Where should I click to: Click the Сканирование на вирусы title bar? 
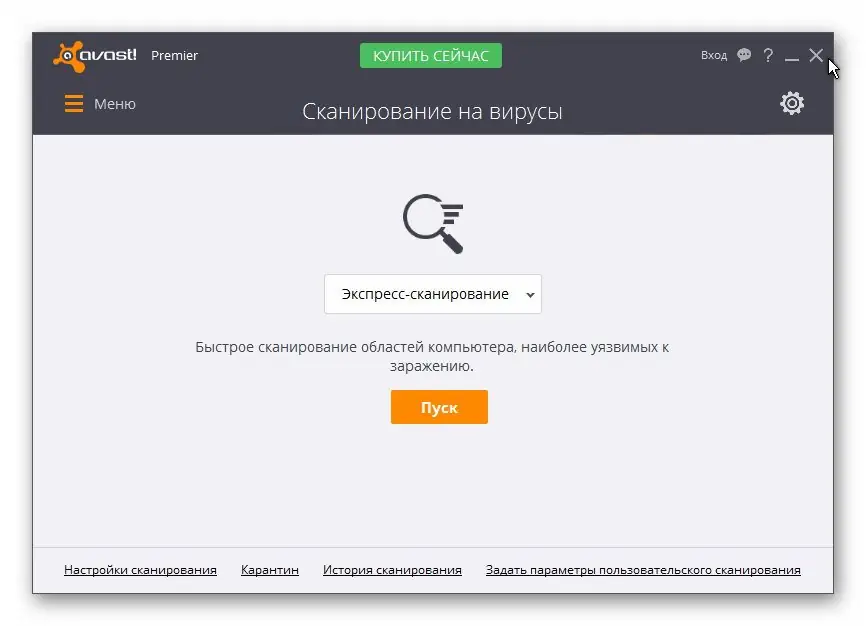click(432, 111)
